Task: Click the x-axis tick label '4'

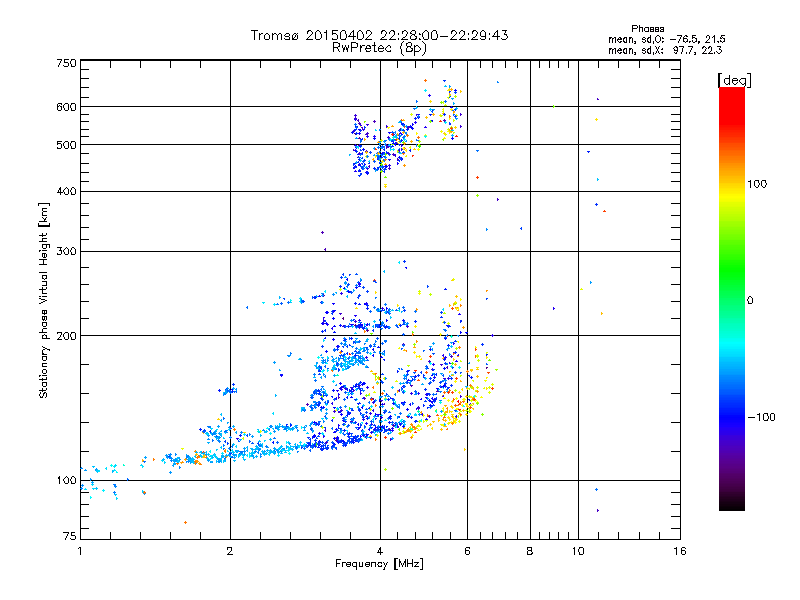Action: (x=380, y=551)
